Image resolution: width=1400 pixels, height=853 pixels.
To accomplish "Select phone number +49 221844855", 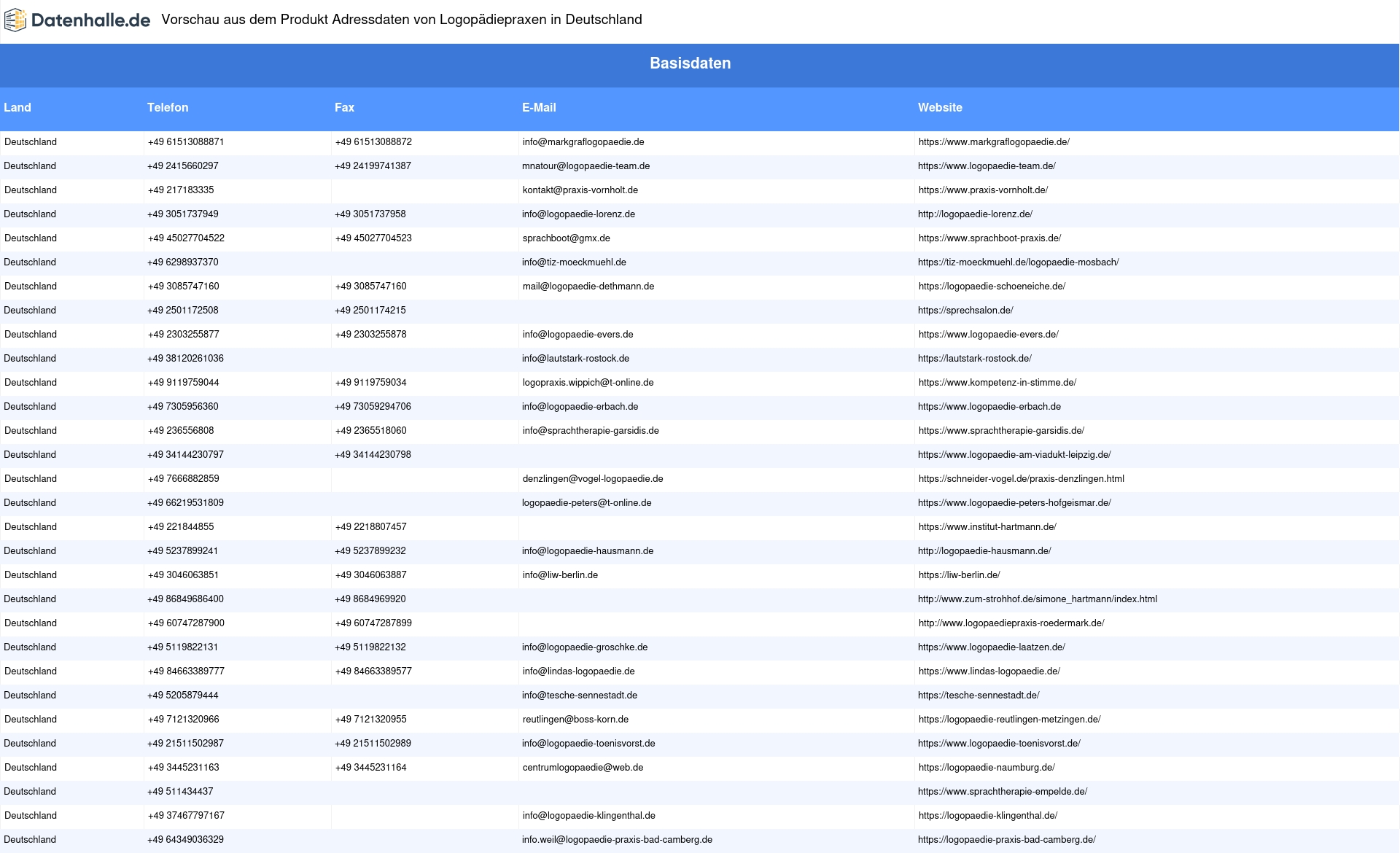I will click(x=181, y=527).
